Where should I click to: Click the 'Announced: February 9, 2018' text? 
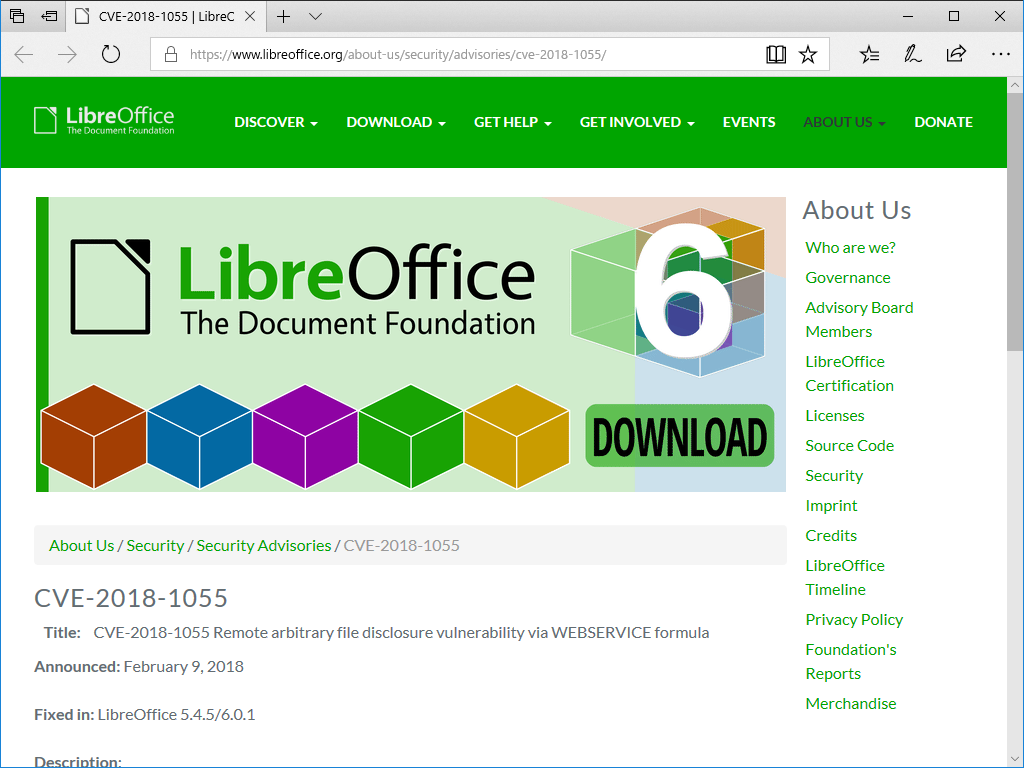coord(138,666)
